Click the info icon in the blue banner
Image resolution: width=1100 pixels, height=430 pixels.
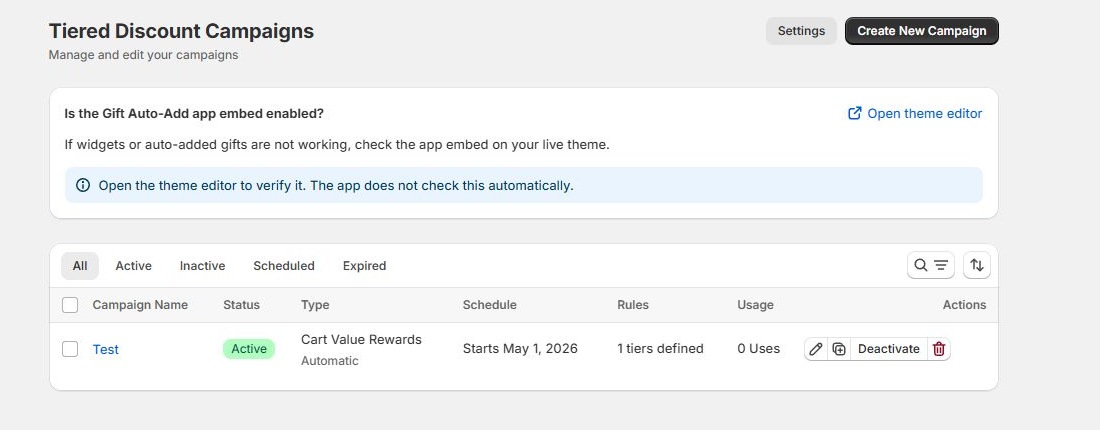(x=83, y=185)
